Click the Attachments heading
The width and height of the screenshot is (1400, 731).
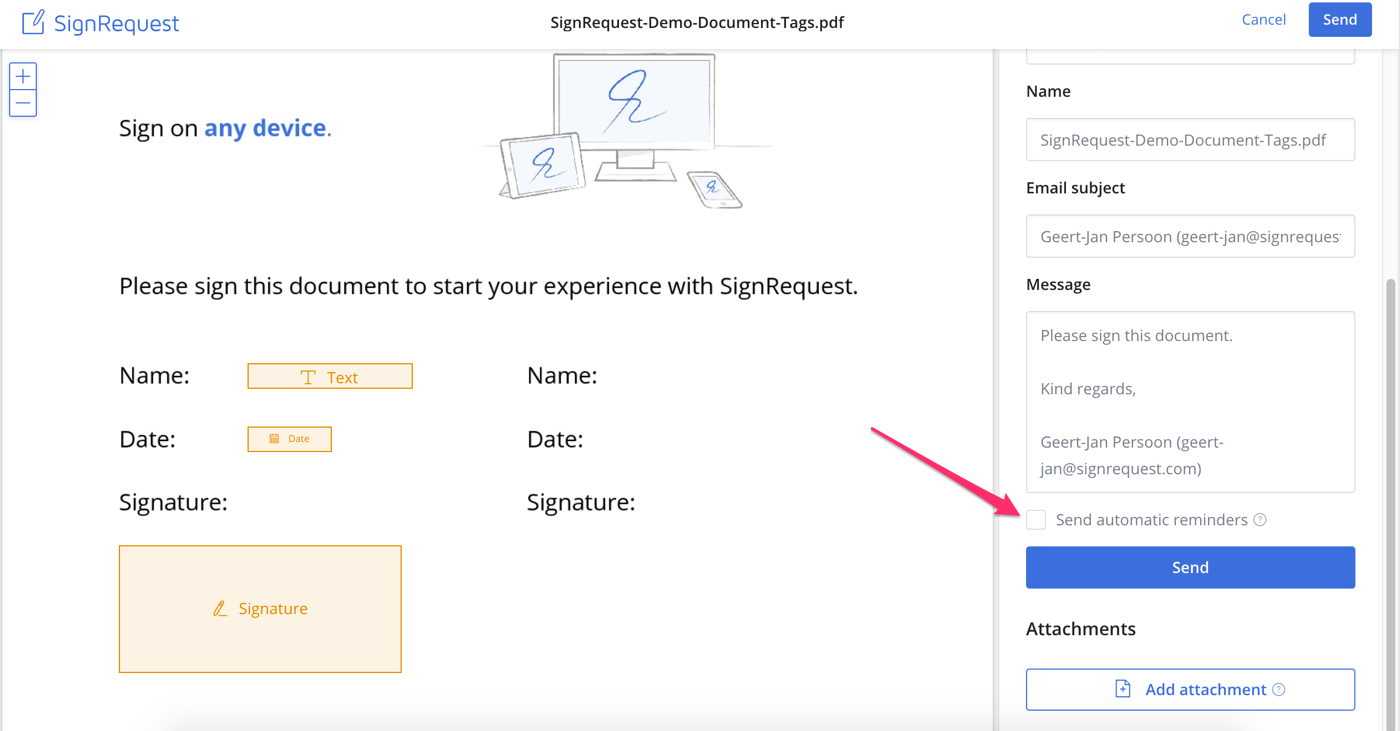(1081, 629)
